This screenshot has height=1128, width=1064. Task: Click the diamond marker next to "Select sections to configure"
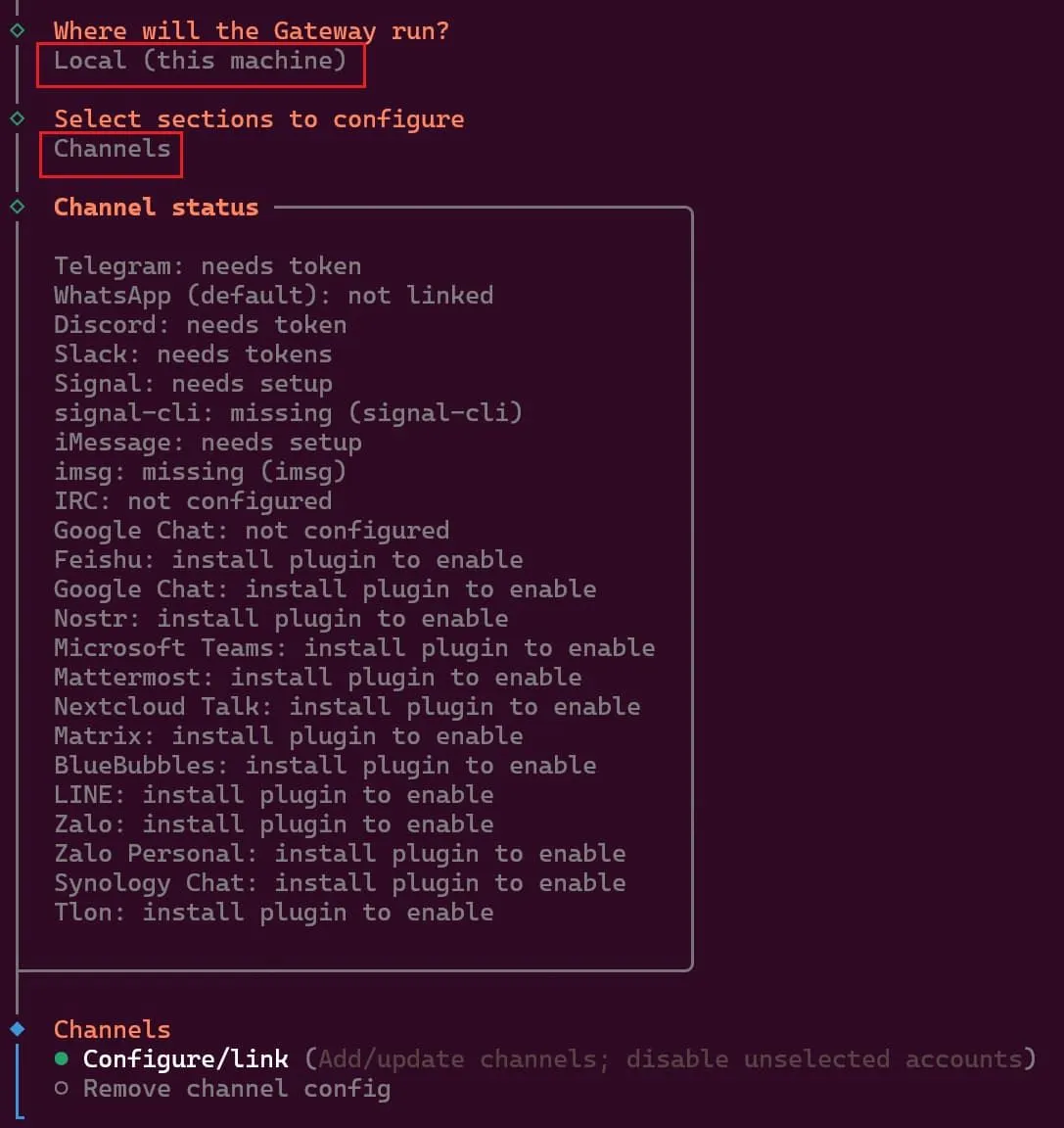[16, 118]
